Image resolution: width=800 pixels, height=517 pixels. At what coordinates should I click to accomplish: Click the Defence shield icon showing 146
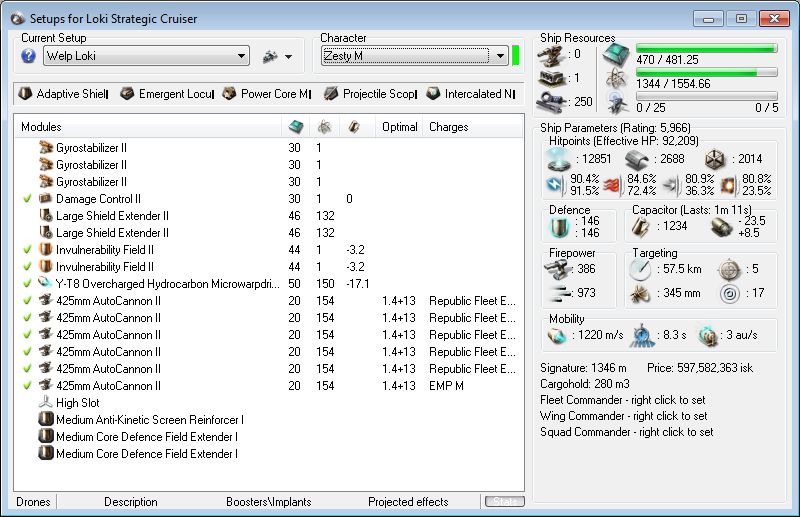(x=559, y=227)
